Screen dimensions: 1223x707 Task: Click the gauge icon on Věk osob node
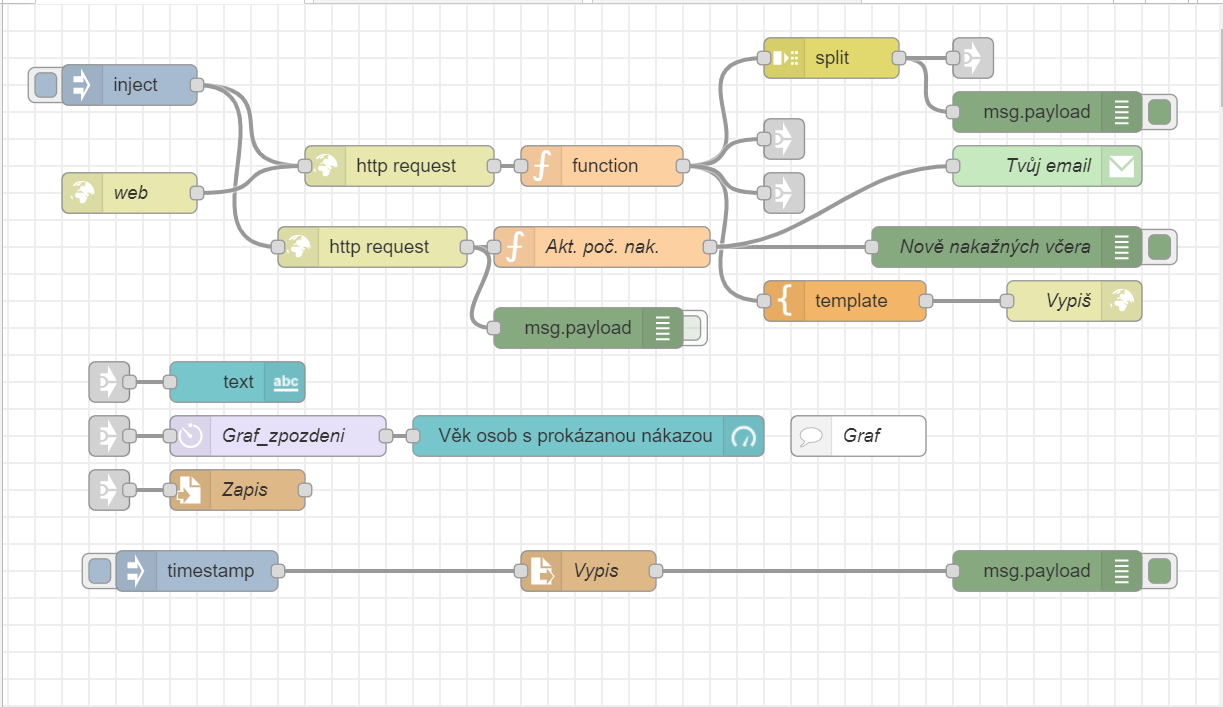pos(743,436)
